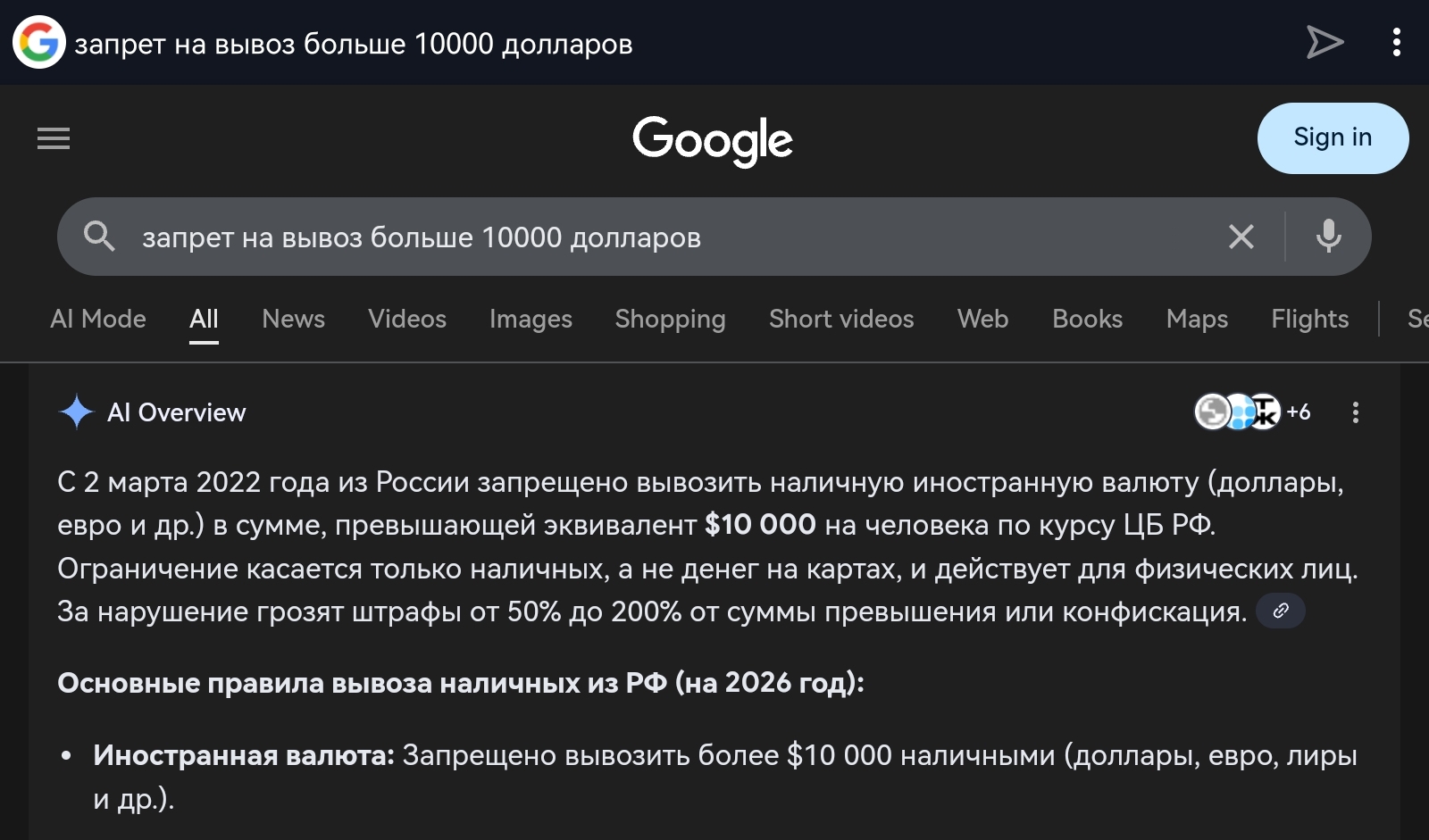Tap the send arrow icon in top bar

[1325, 42]
